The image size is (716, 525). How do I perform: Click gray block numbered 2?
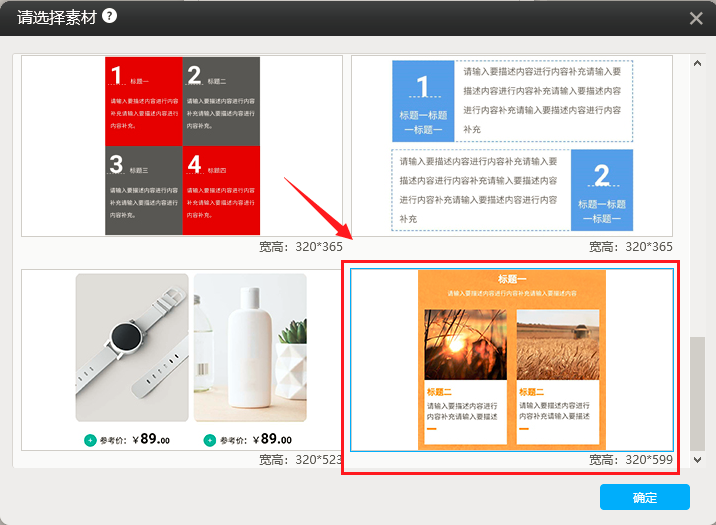tap(221, 101)
